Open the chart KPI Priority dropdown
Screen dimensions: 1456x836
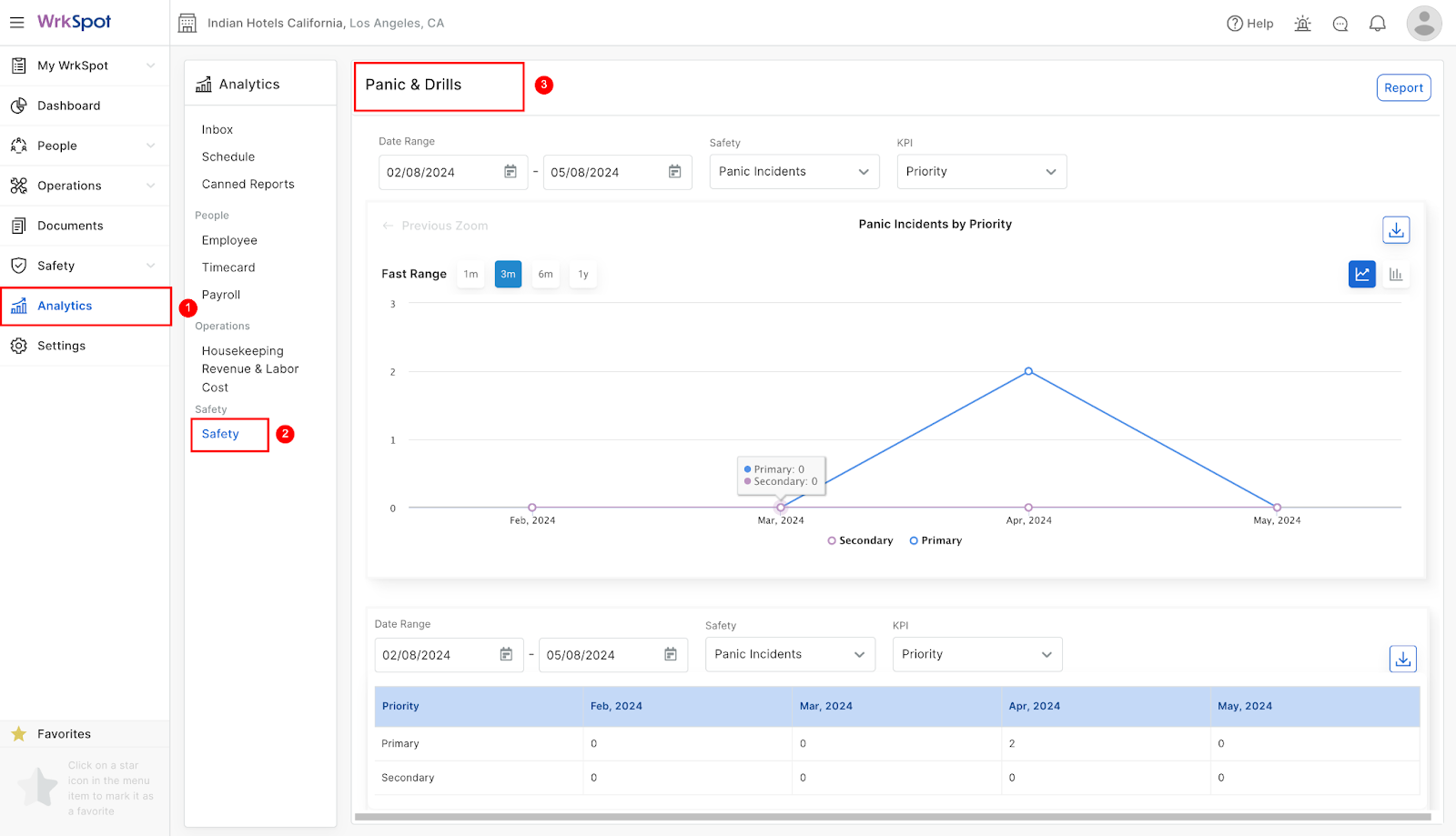coord(982,172)
